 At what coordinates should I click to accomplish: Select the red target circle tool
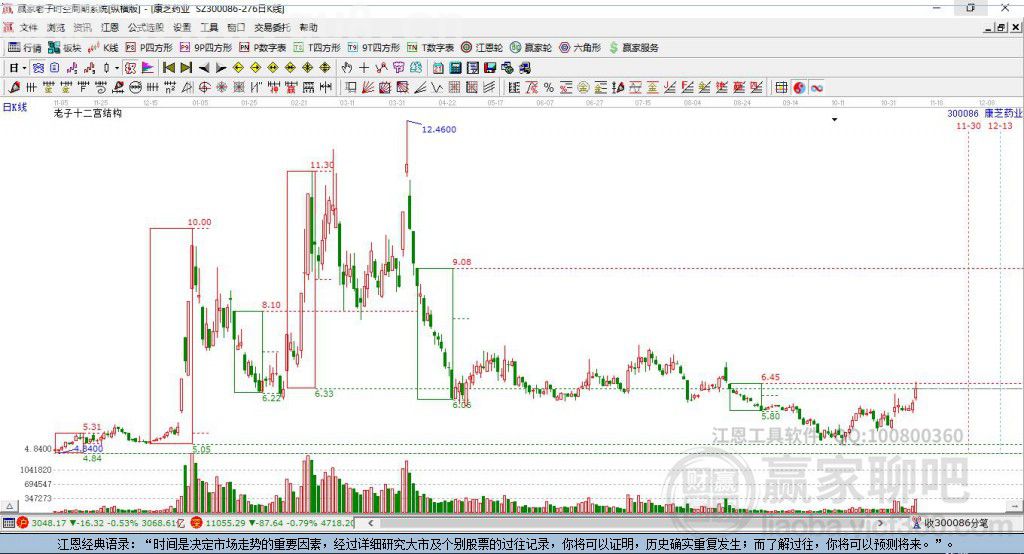pyautogui.click(x=204, y=88)
